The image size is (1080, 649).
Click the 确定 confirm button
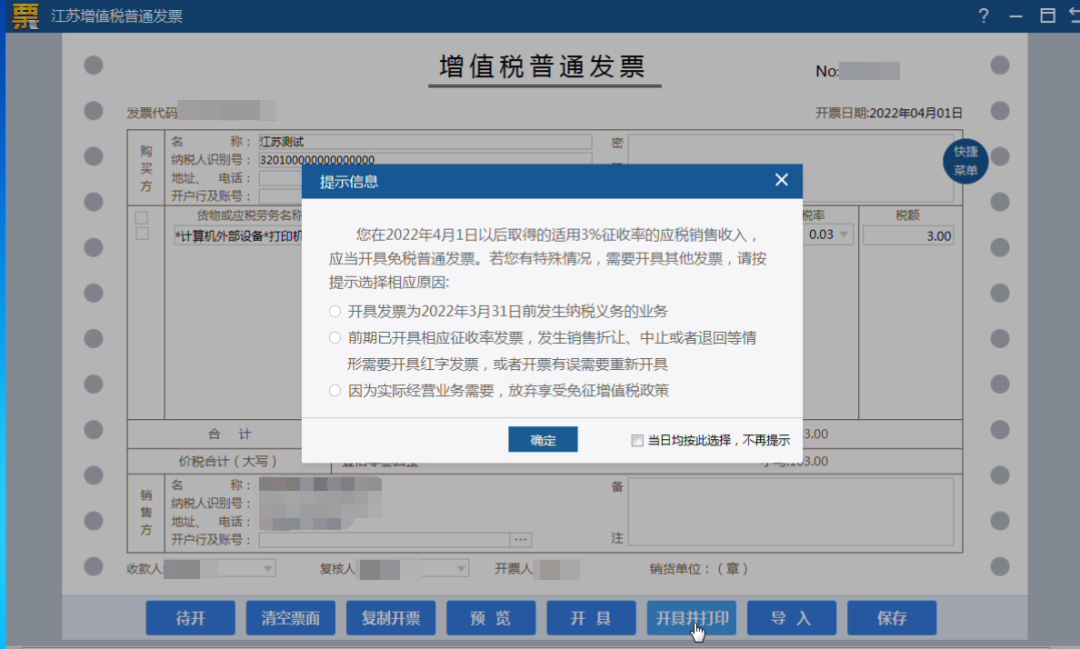543,439
